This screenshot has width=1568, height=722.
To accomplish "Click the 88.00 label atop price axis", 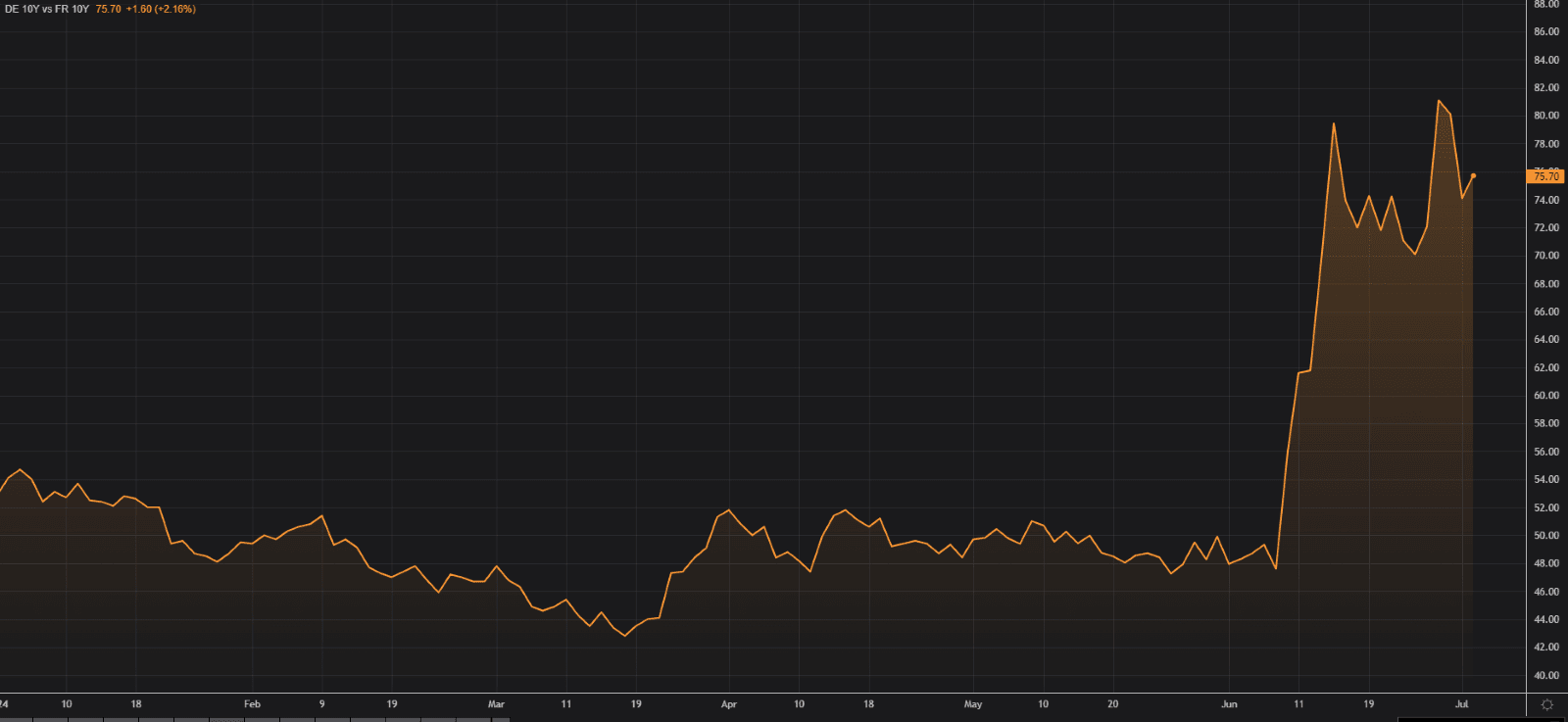I will tap(1545, 5).
